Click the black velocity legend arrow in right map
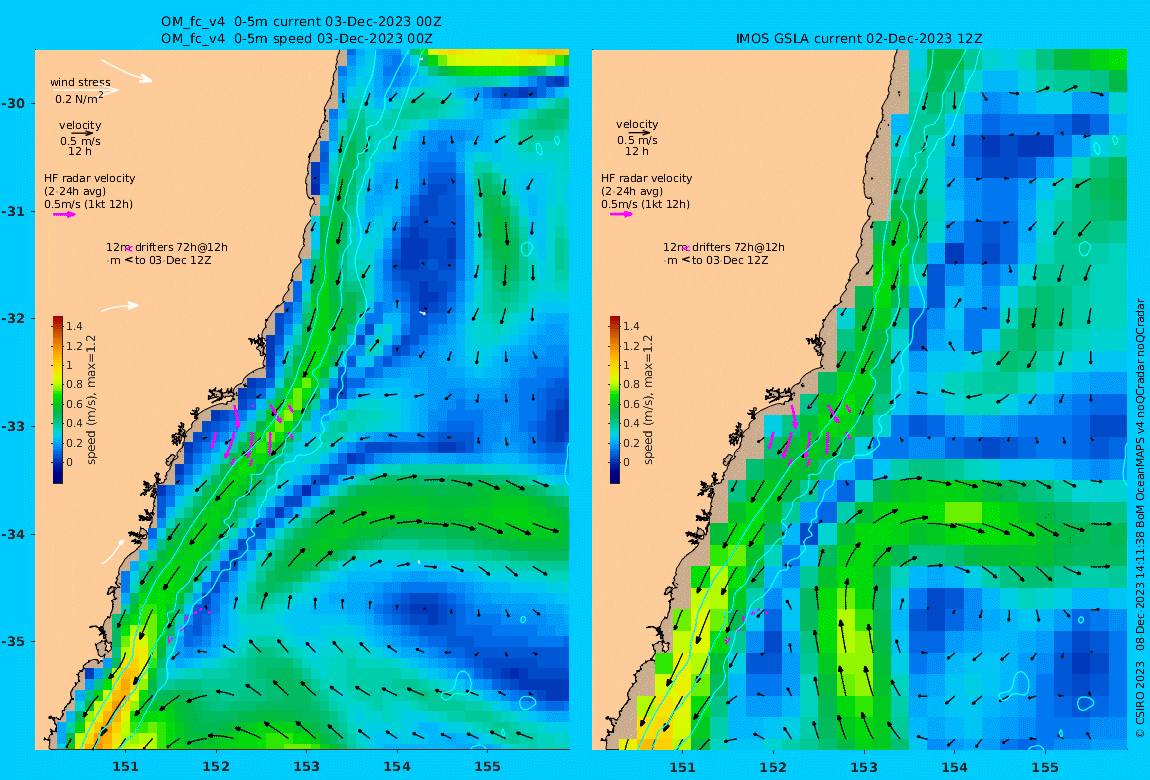This screenshot has height=780, width=1150. pos(639,133)
